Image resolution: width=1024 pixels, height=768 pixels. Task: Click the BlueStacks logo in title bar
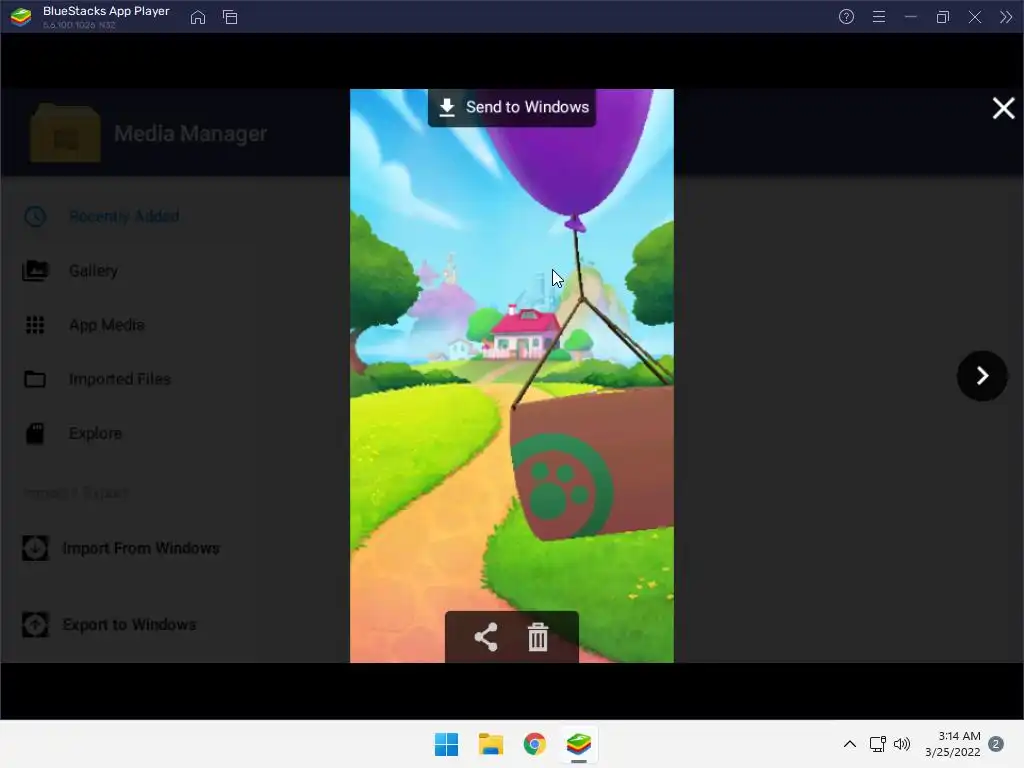click(21, 17)
